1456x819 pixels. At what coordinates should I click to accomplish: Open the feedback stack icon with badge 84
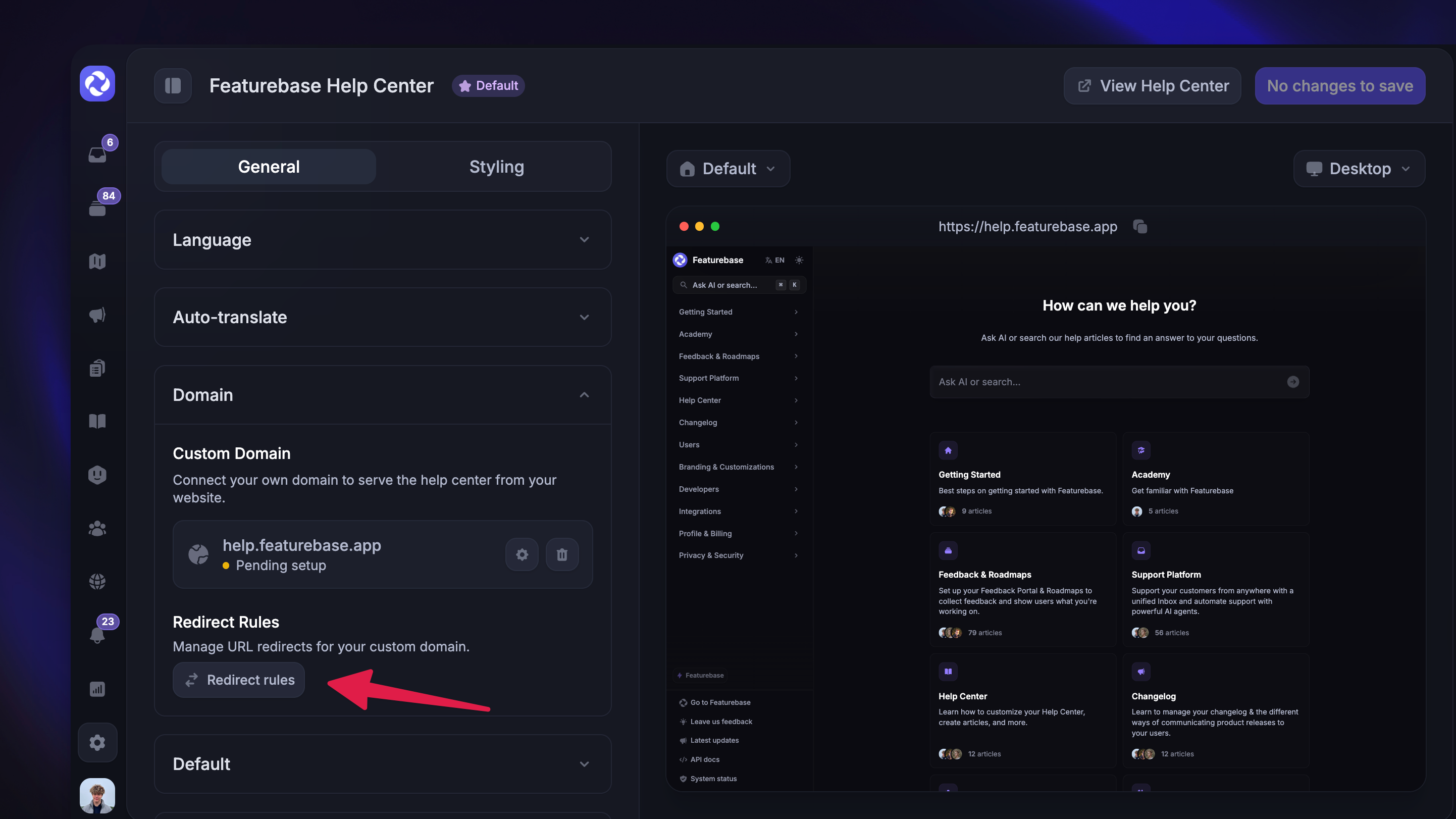pyautogui.click(x=97, y=208)
